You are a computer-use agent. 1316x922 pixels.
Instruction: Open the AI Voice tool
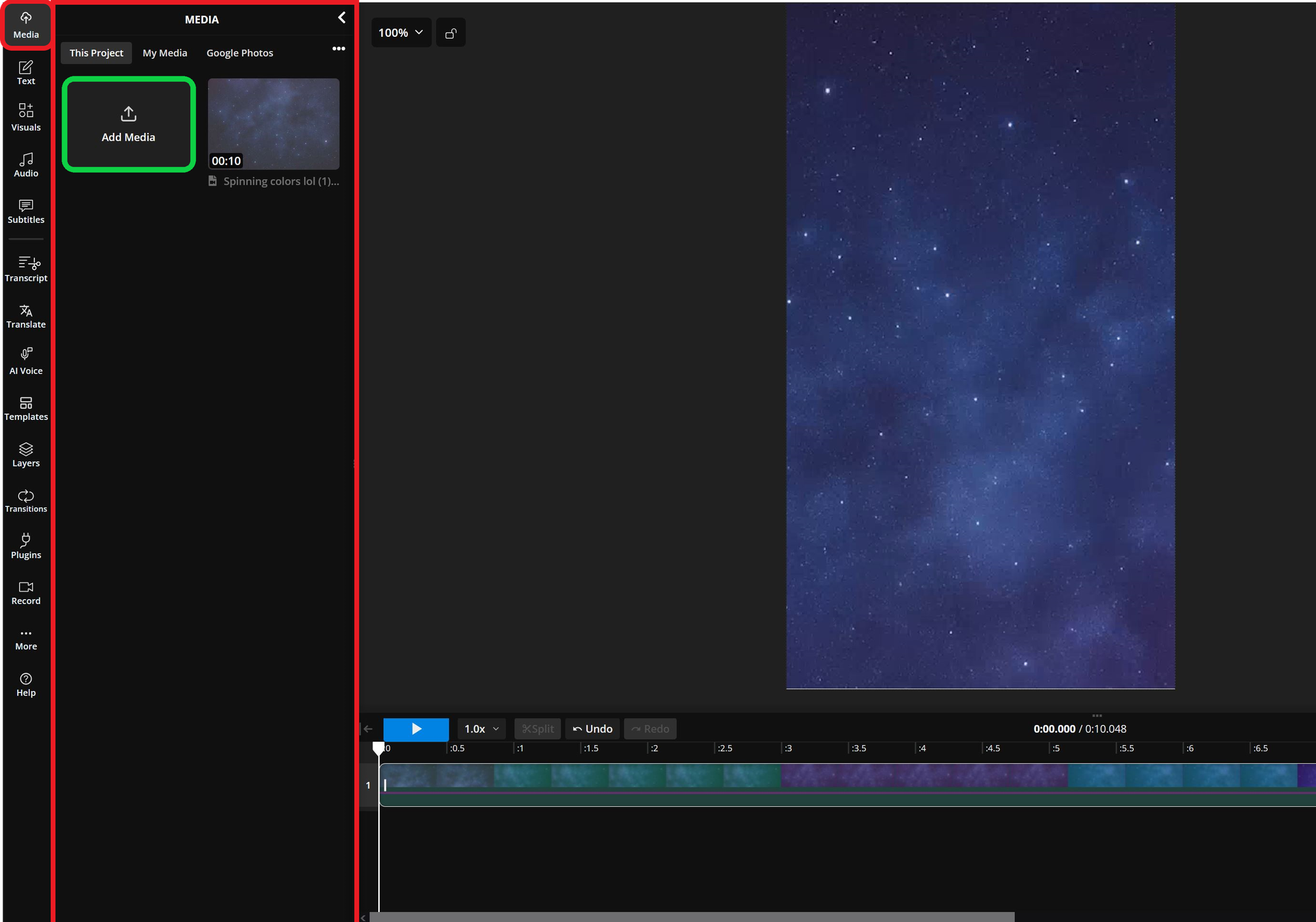26,361
